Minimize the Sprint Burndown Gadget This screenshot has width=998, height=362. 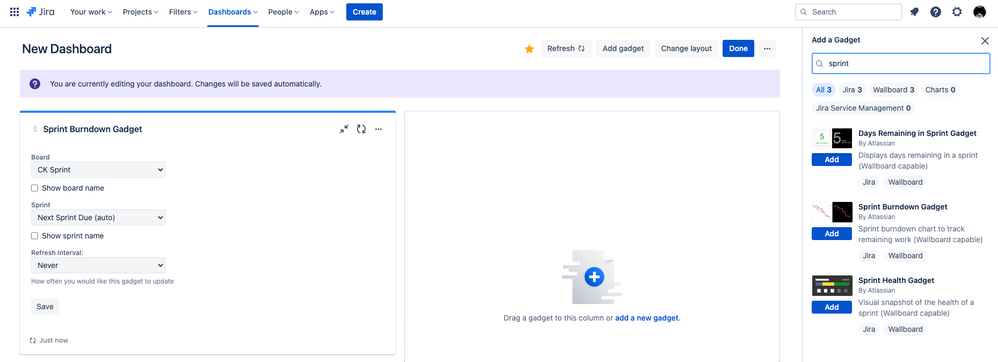tap(344, 129)
